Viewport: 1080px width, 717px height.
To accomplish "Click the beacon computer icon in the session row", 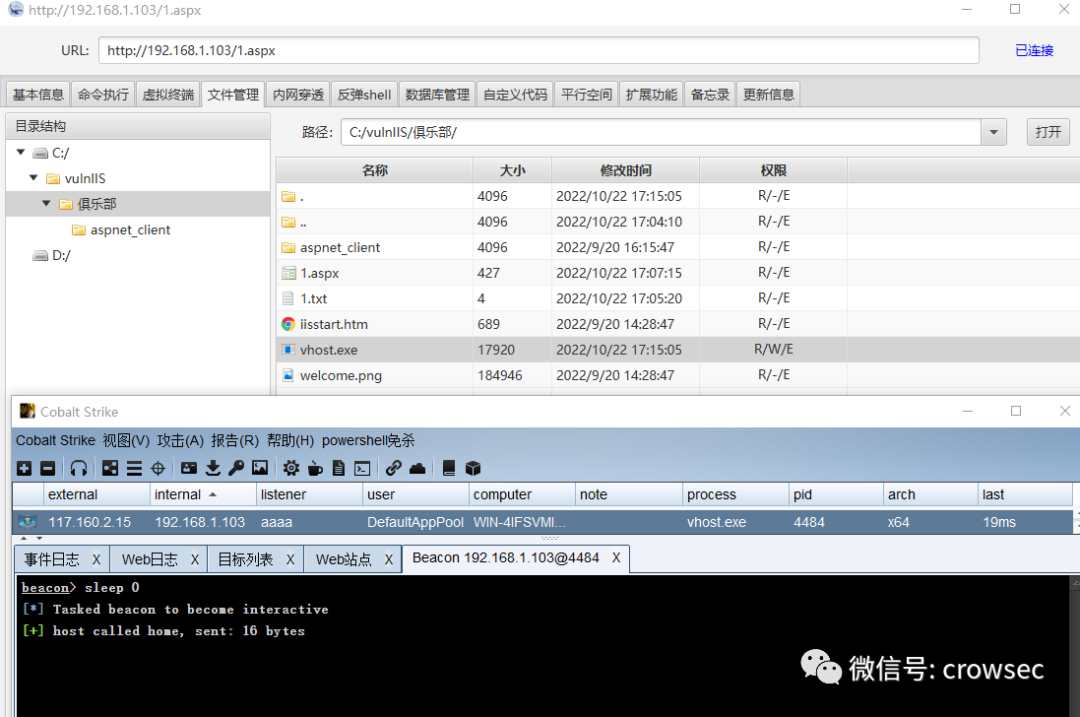I will pyautogui.click(x=28, y=521).
